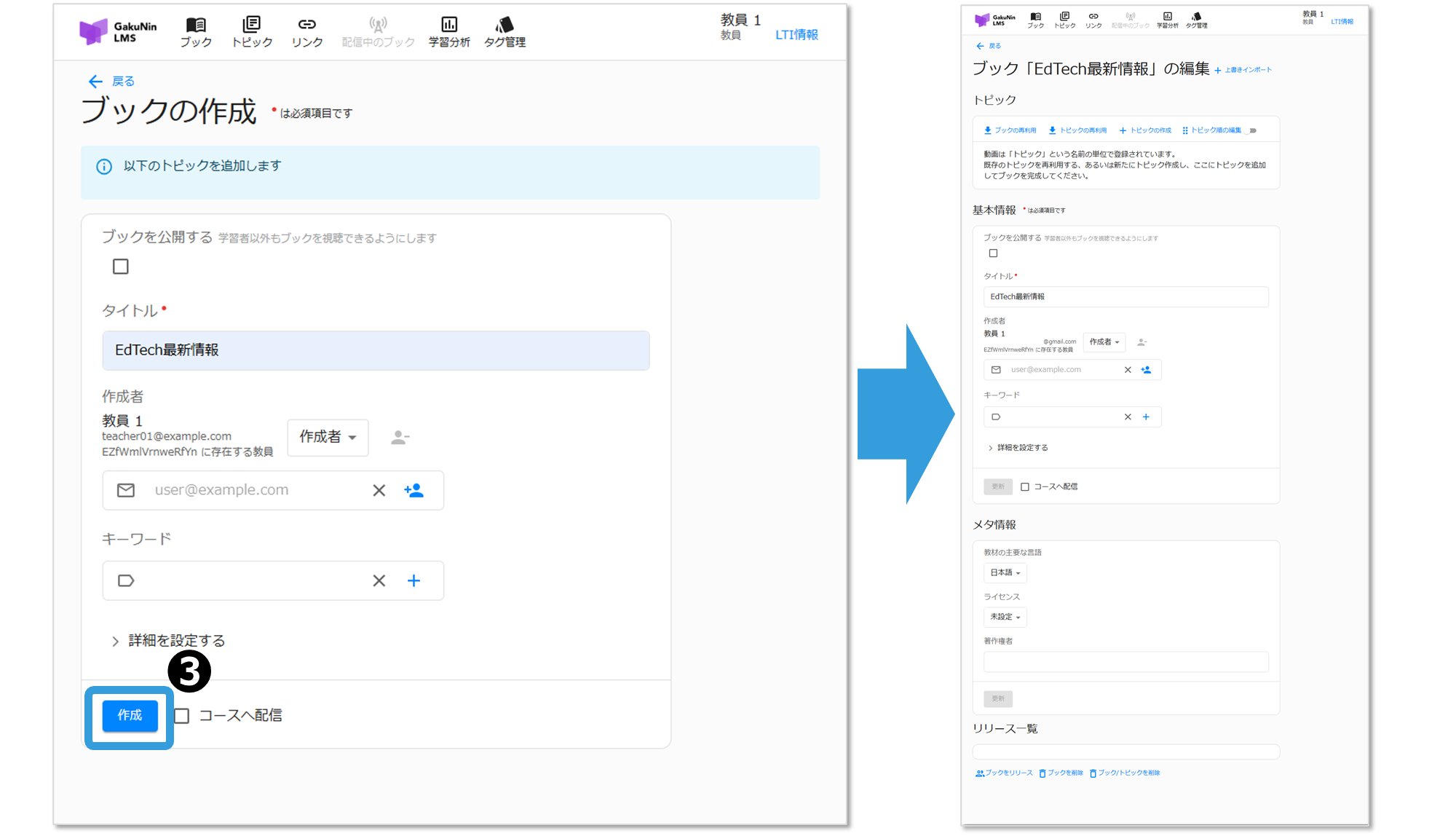Open the 未設定 license dropdown

(1005, 617)
